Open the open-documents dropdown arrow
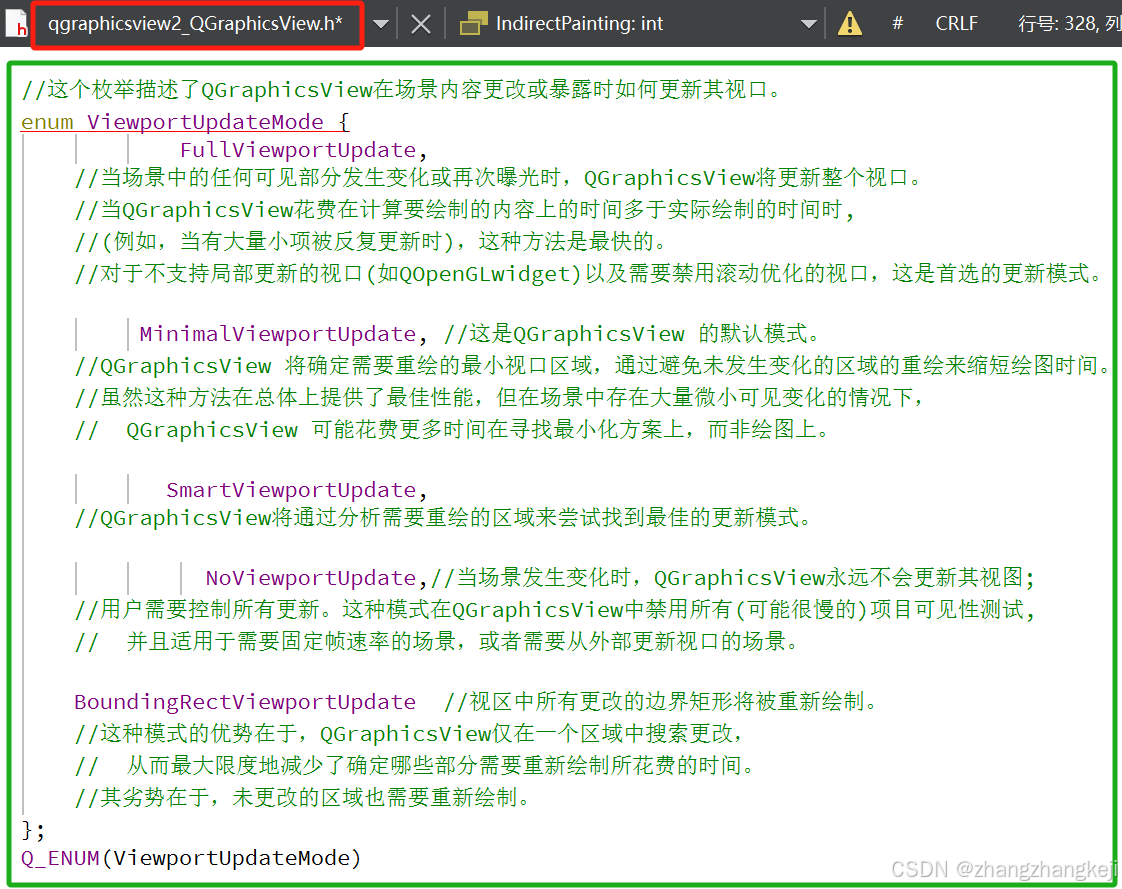 pos(381,24)
